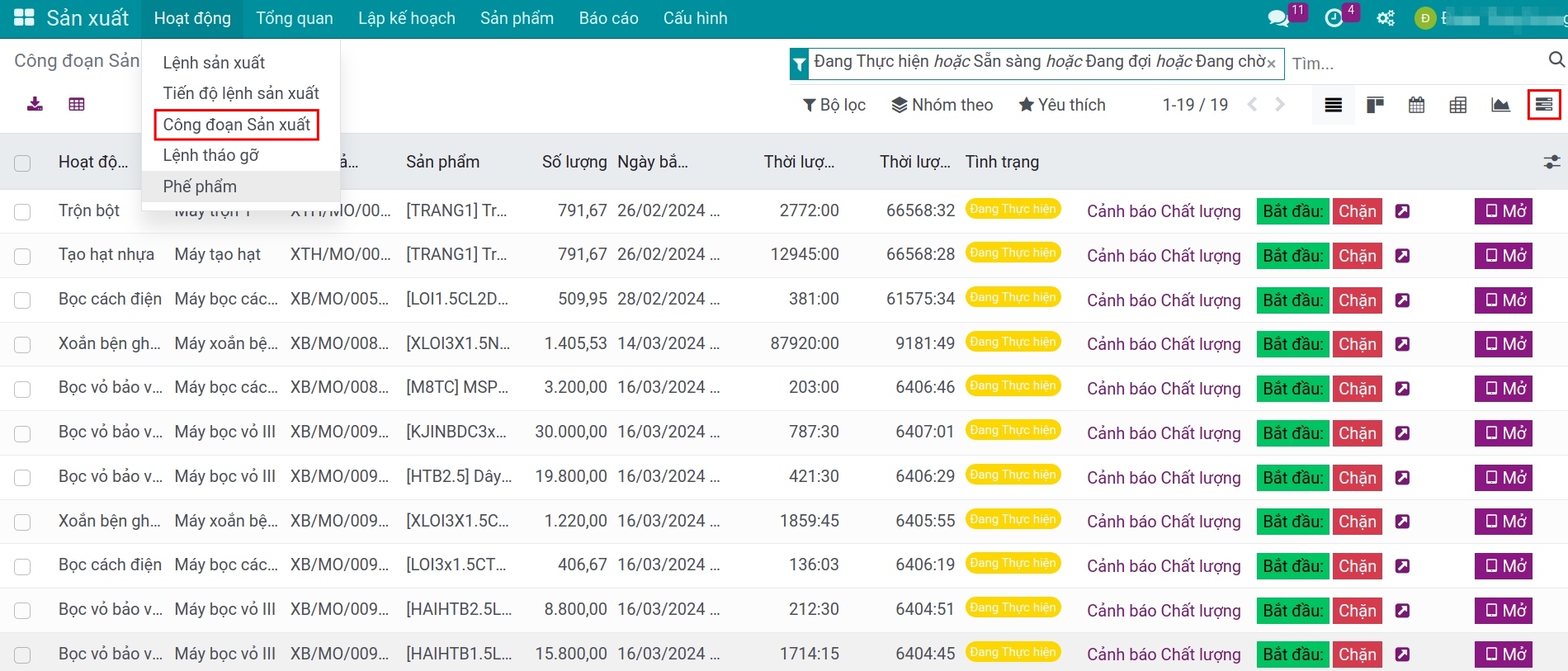Screen dimensions: 1568x671
Task: Sort by Số lượng column header
Action: tap(574, 162)
